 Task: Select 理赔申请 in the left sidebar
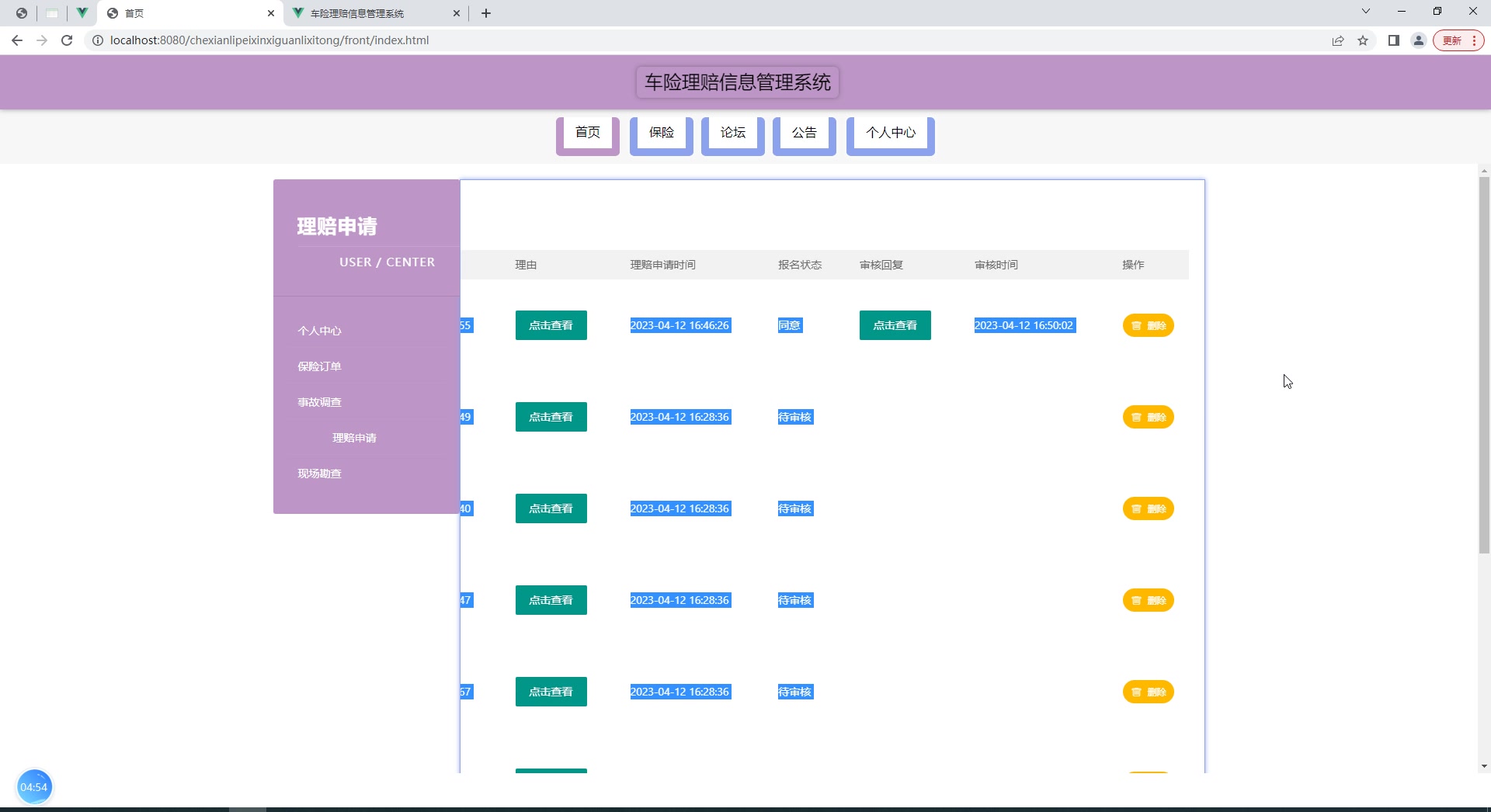[x=354, y=438]
